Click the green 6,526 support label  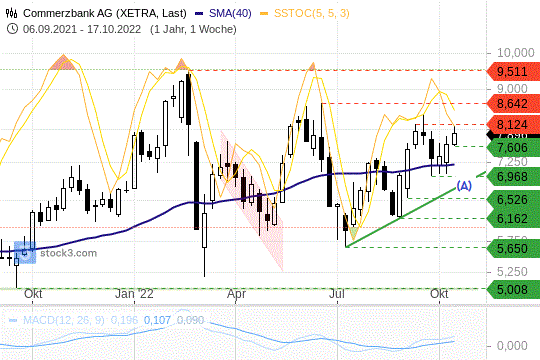tap(513, 199)
